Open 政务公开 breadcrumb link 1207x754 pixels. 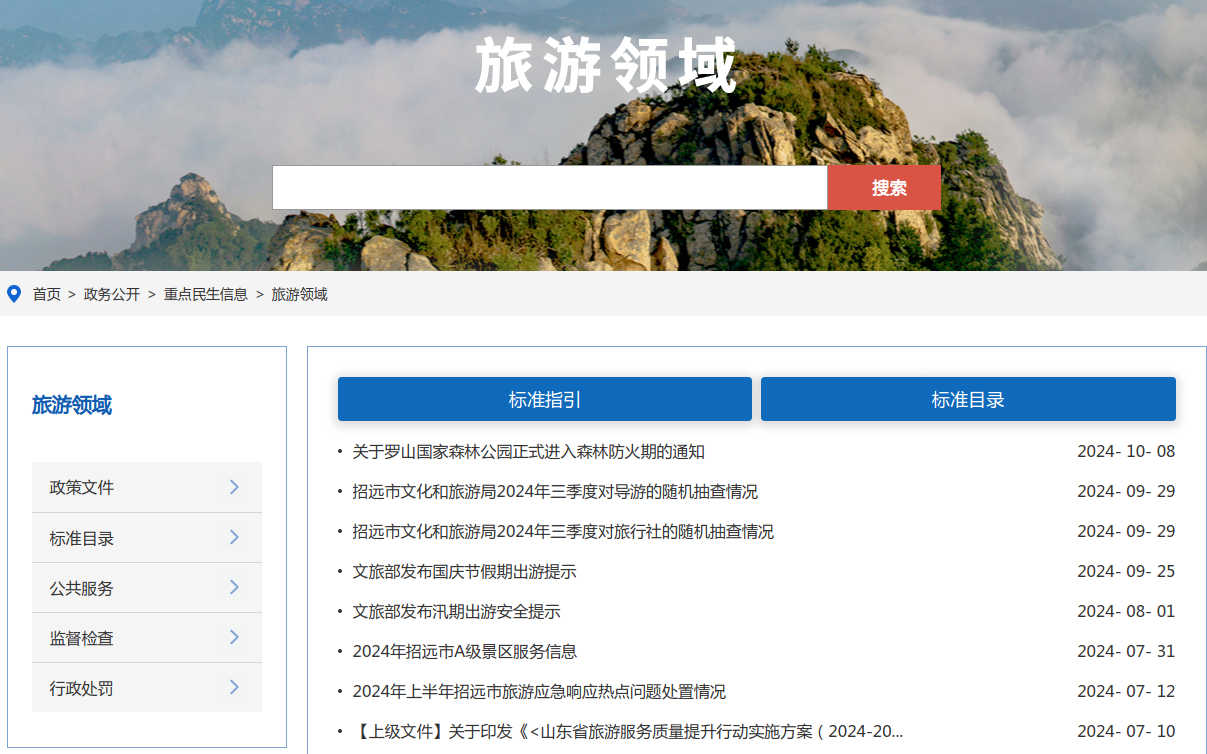coord(112,294)
